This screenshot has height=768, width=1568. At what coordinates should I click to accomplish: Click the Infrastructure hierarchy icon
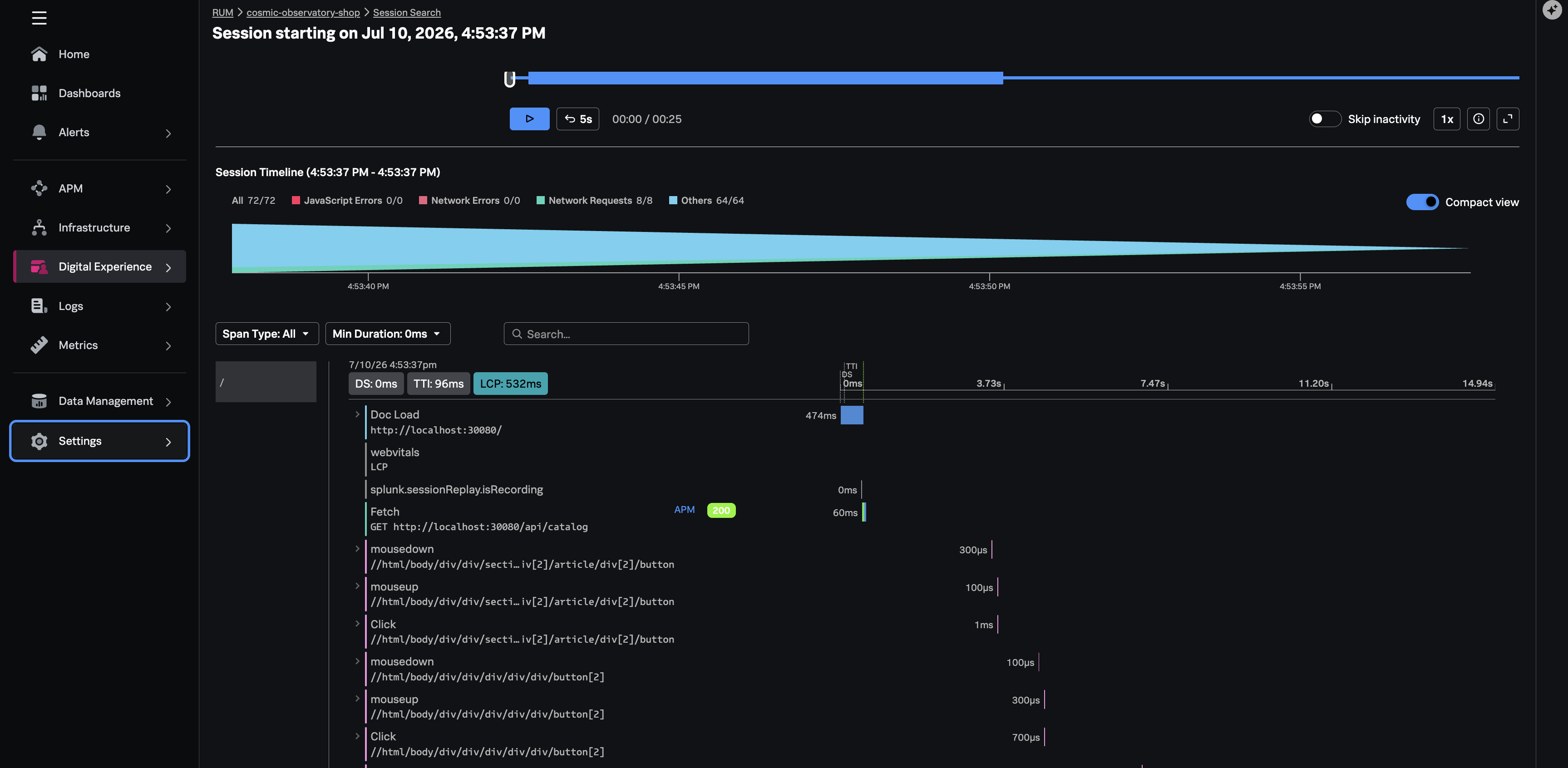[x=39, y=227]
